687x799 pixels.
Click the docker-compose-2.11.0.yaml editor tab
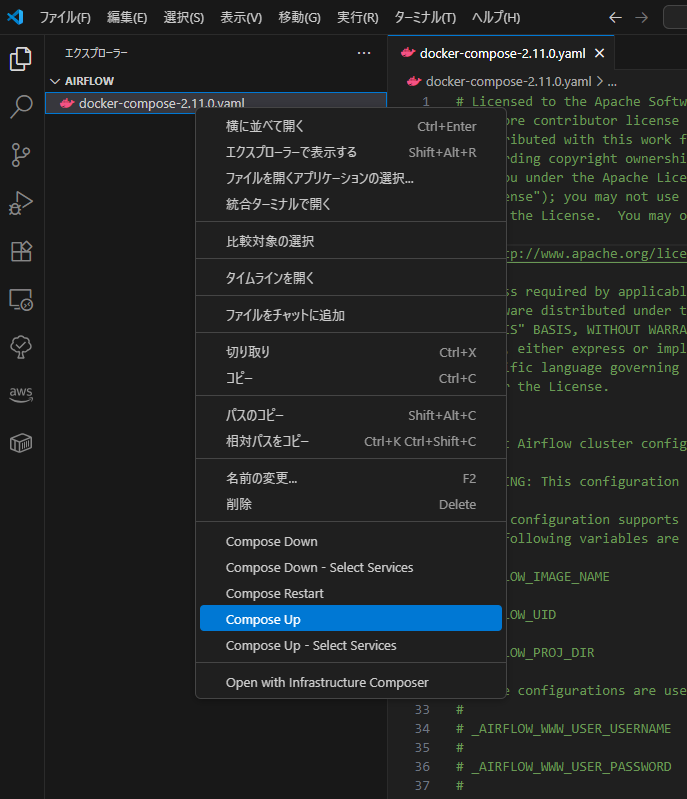[x=501, y=53]
